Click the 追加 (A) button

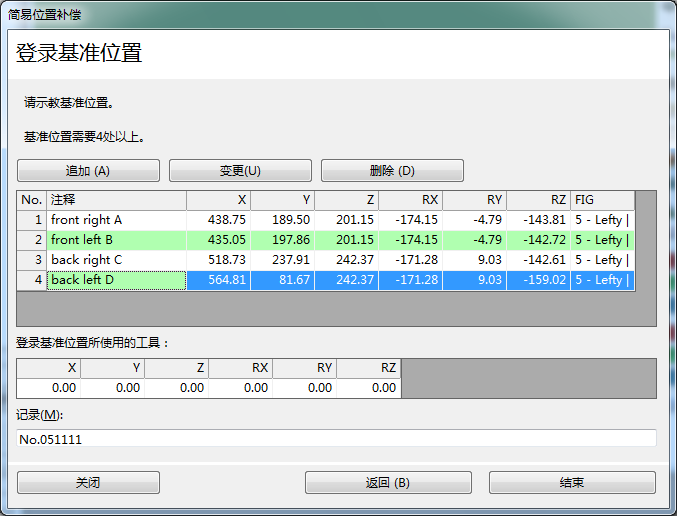coord(88,171)
